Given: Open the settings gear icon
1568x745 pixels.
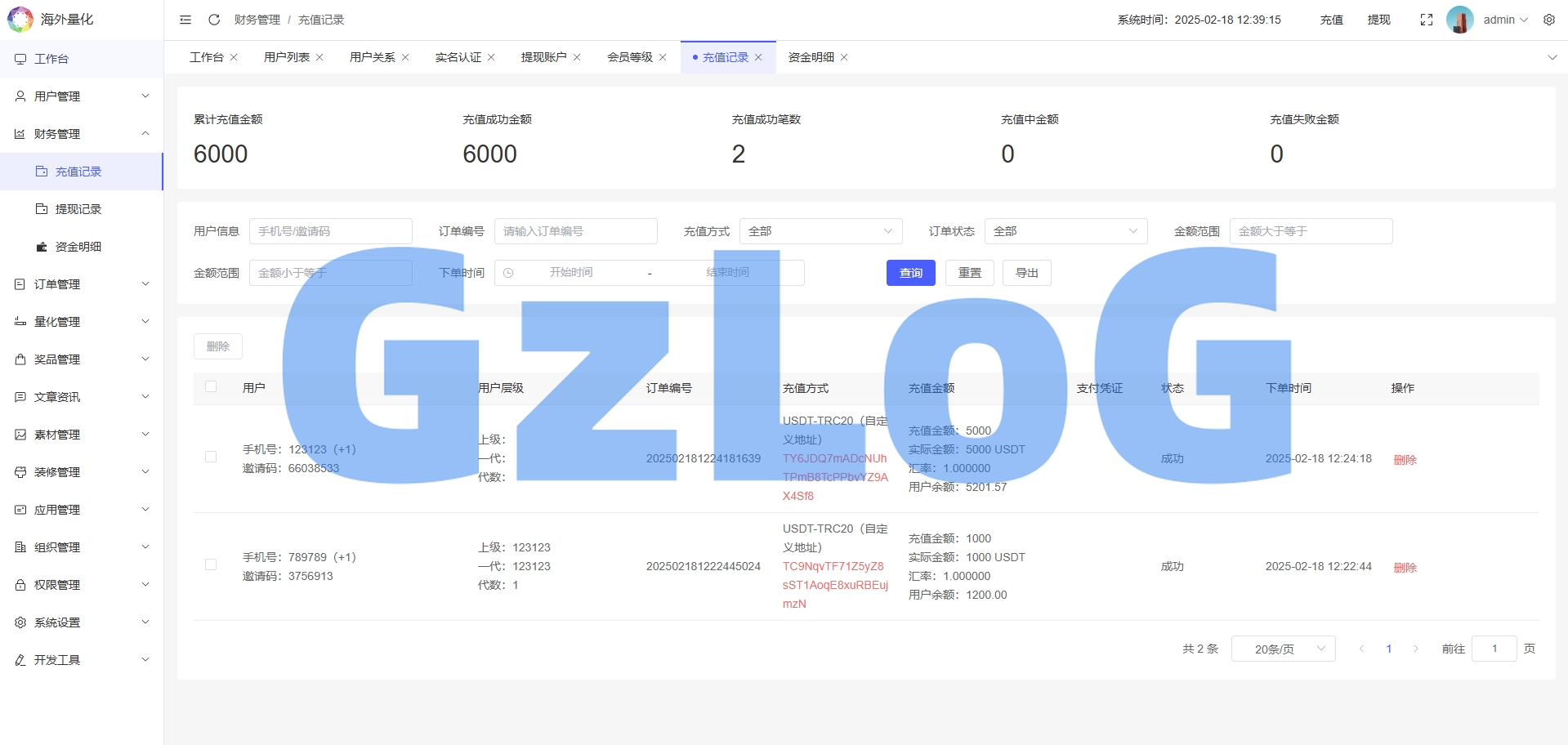Looking at the screenshot, I should (x=1549, y=20).
